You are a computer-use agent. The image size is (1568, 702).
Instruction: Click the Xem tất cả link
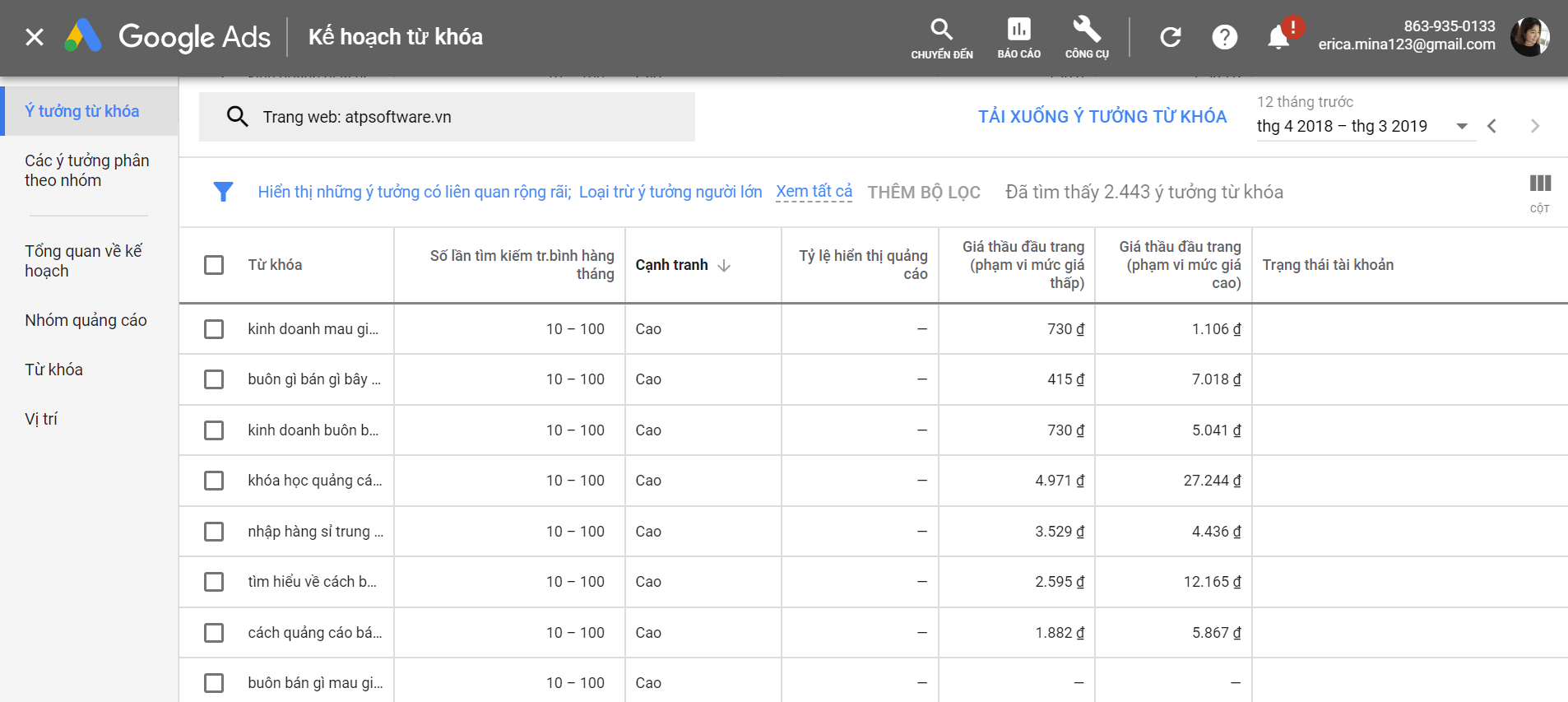click(814, 192)
